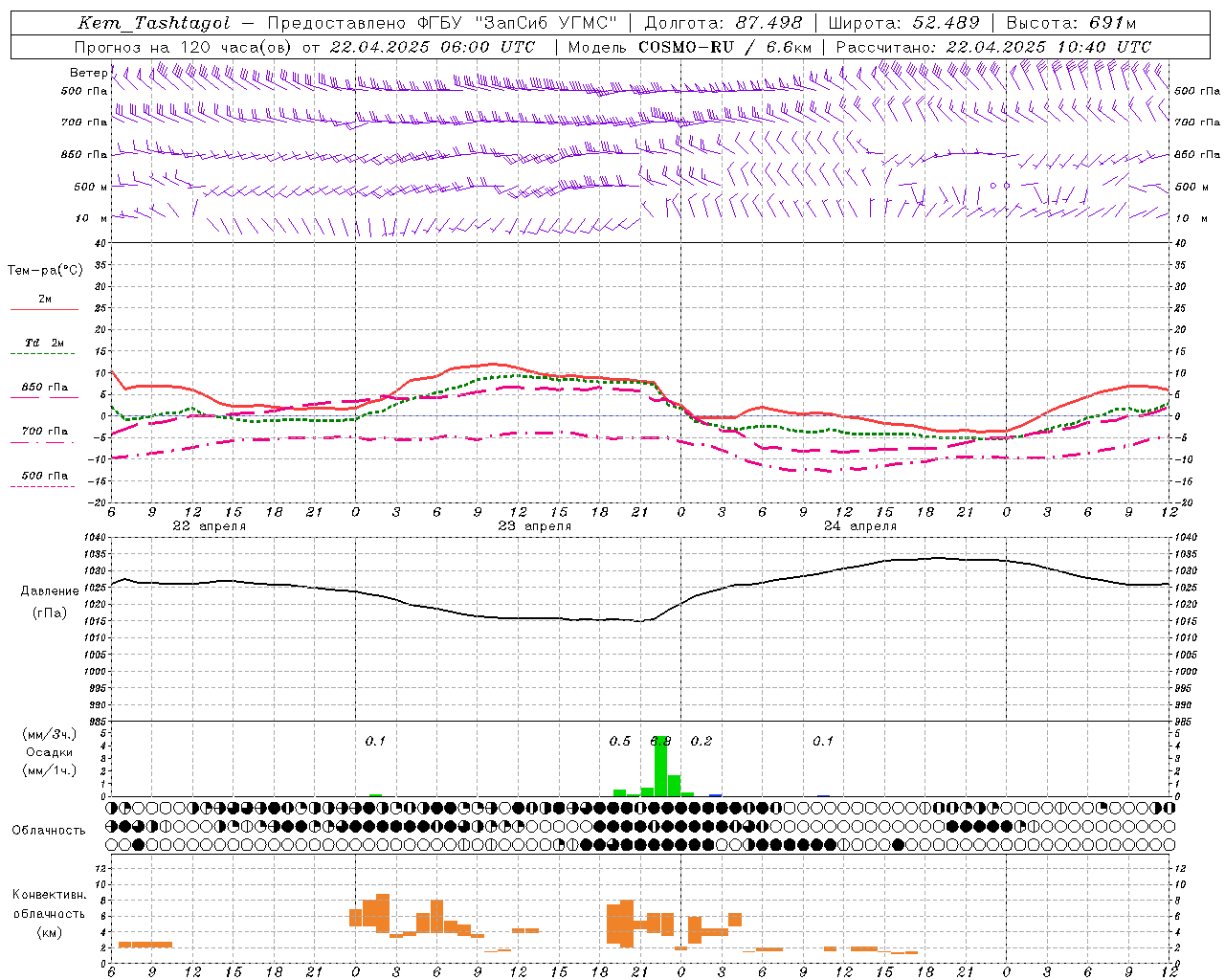Click the 24 апреля date label
This screenshot has width=1225, height=980.
tap(859, 526)
